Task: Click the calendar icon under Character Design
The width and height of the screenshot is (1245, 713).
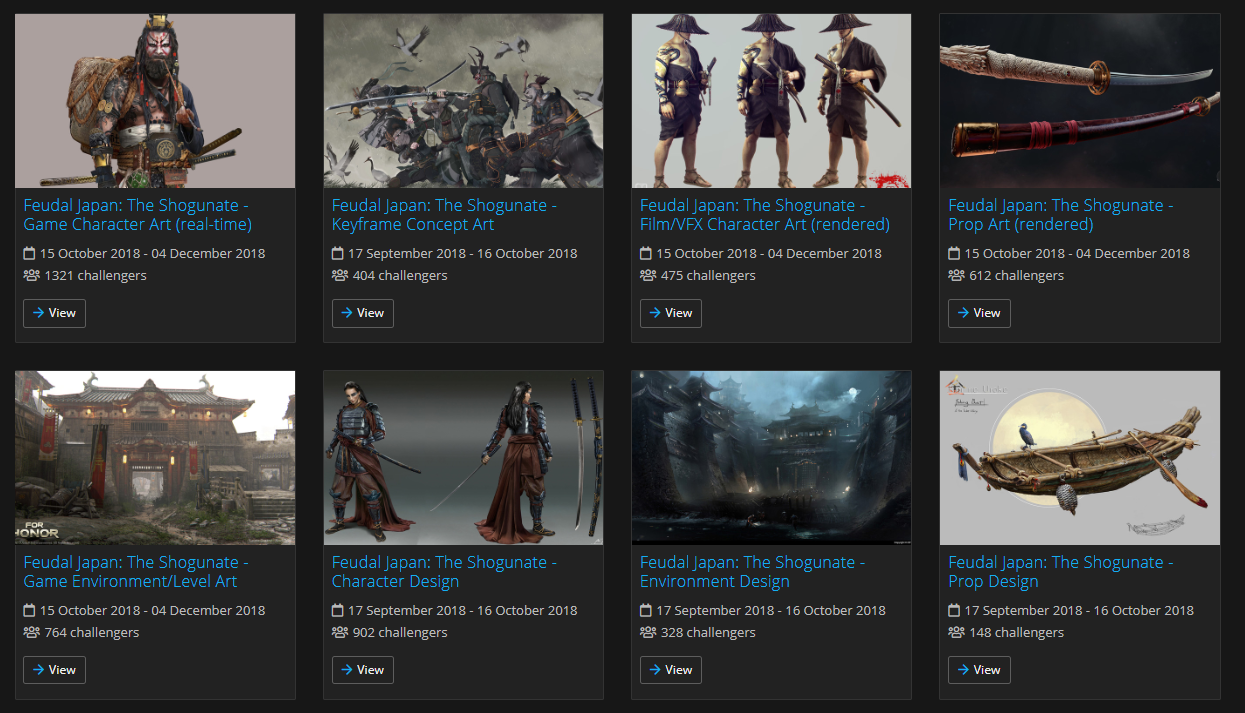Action: pos(338,610)
